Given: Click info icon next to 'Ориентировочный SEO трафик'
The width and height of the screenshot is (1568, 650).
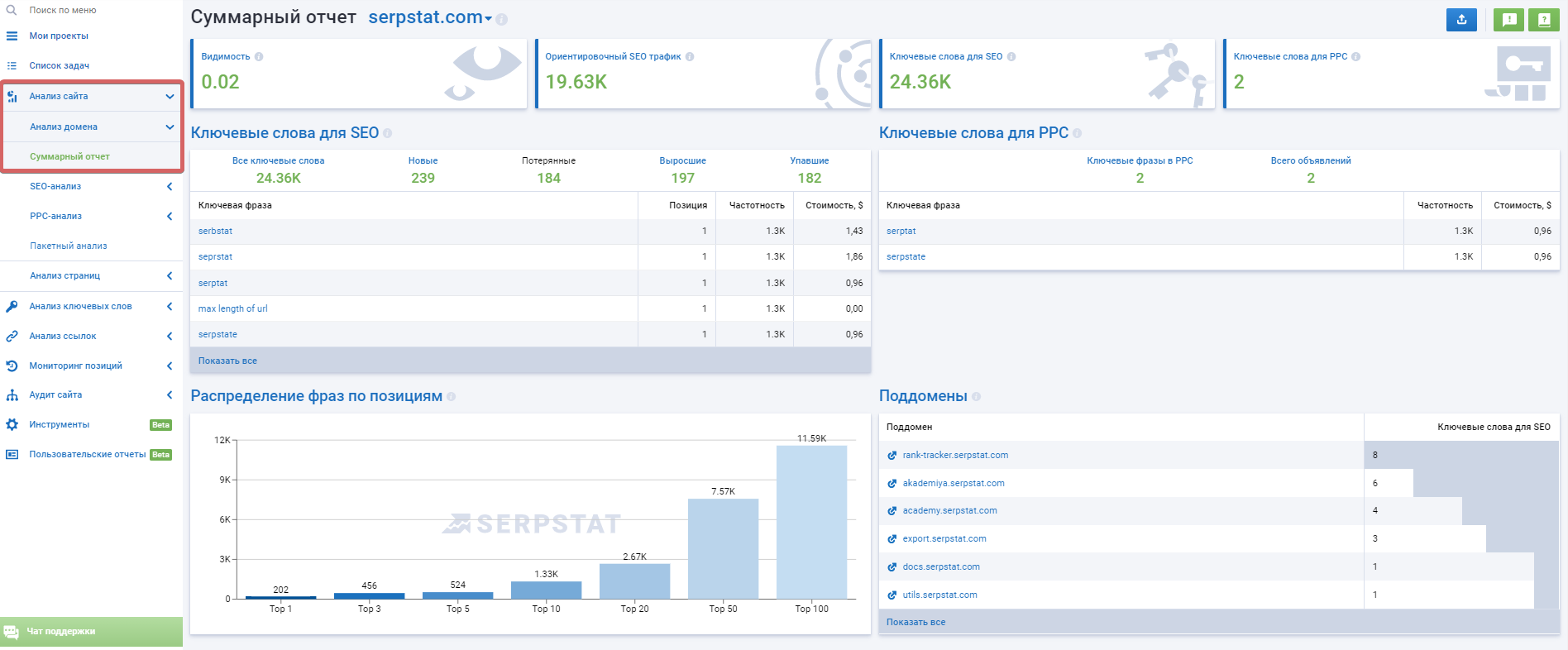Looking at the screenshot, I should (690, 57).
